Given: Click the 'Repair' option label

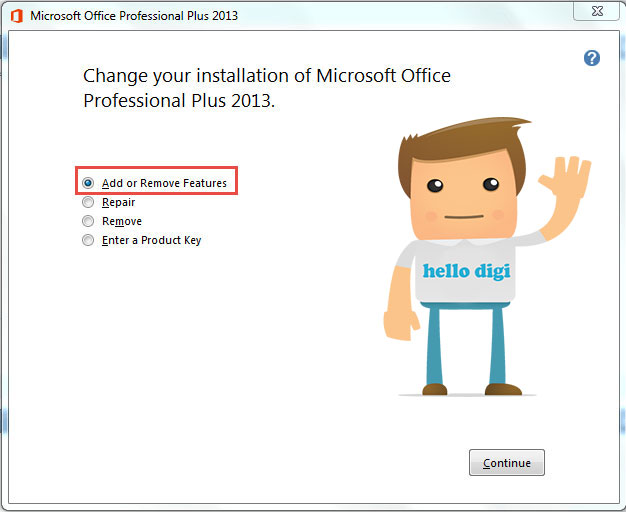Looking at the screenshot, I should pos(118,203).
